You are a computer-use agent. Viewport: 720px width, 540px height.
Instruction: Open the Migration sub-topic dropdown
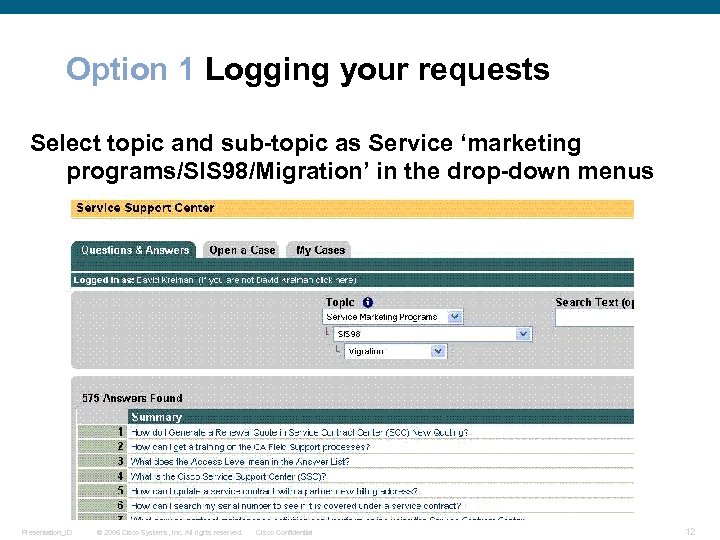(395, 351)
